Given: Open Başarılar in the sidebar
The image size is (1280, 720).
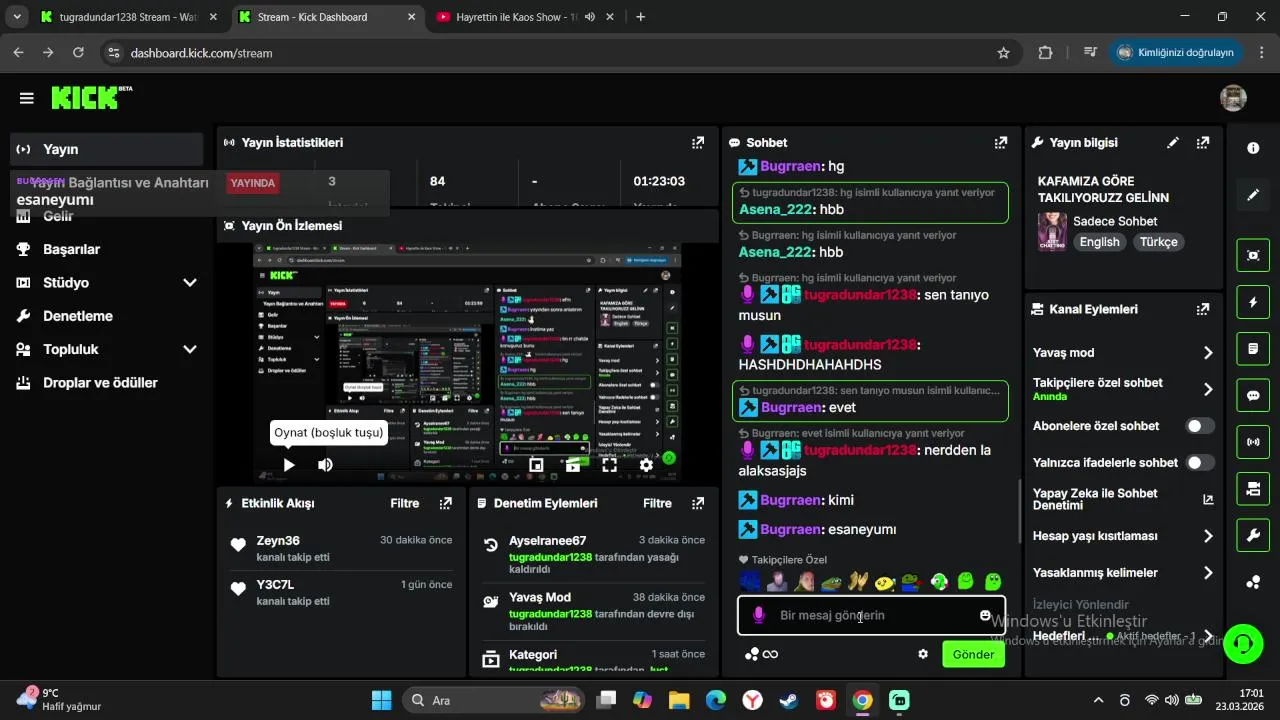Looking at the screenshot, I should pos(107,249).
